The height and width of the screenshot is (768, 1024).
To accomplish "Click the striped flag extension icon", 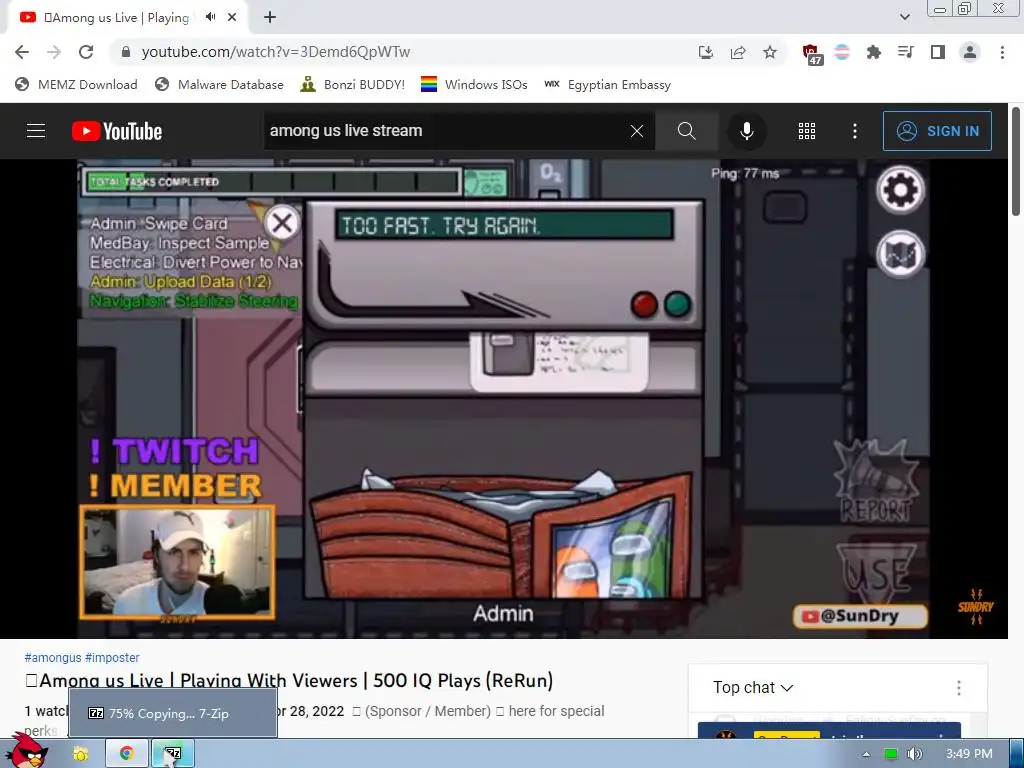I will tap(842, 52).
